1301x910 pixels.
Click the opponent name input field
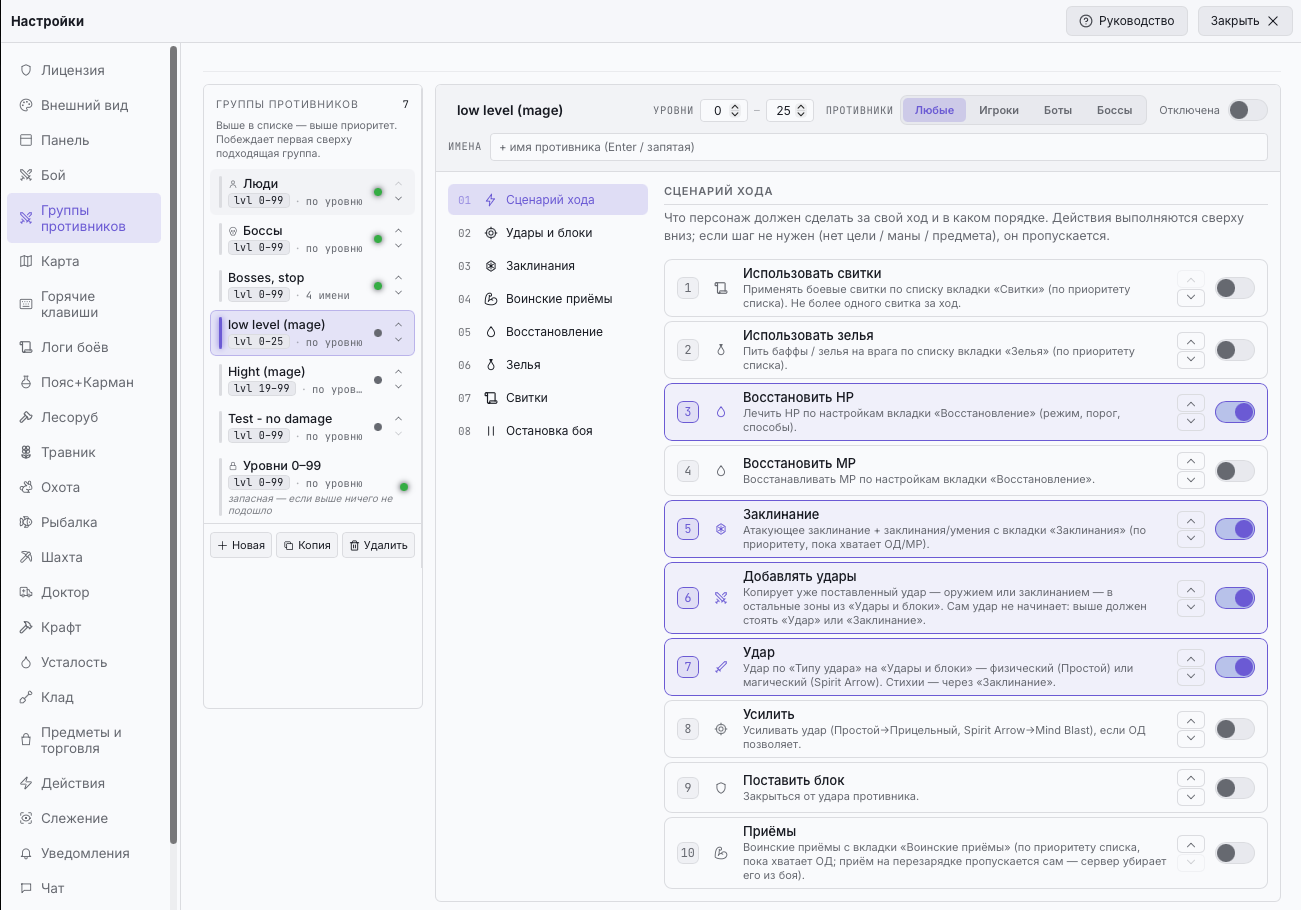pos(879,147)
